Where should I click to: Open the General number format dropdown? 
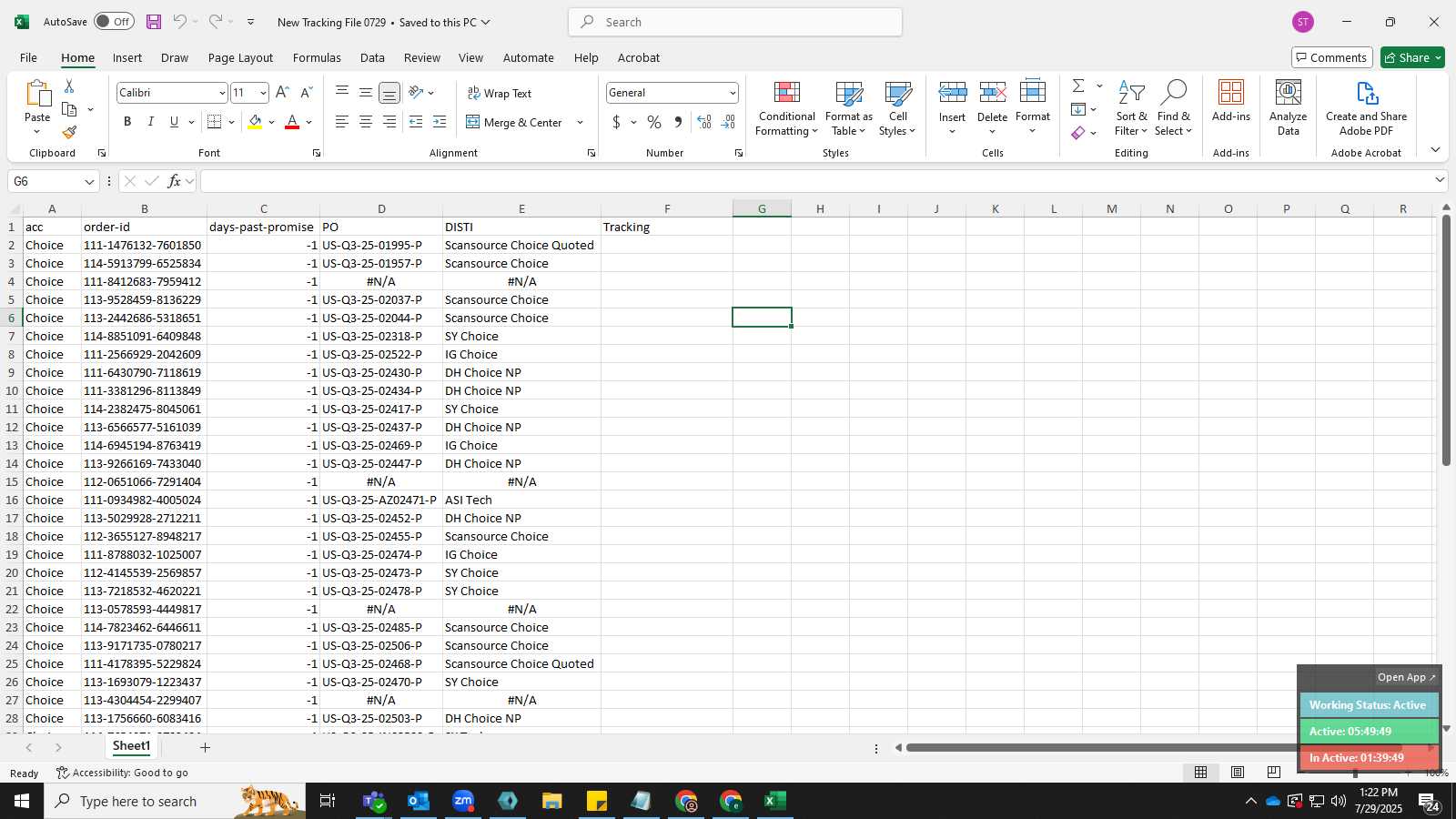click(x=732, y=93)
